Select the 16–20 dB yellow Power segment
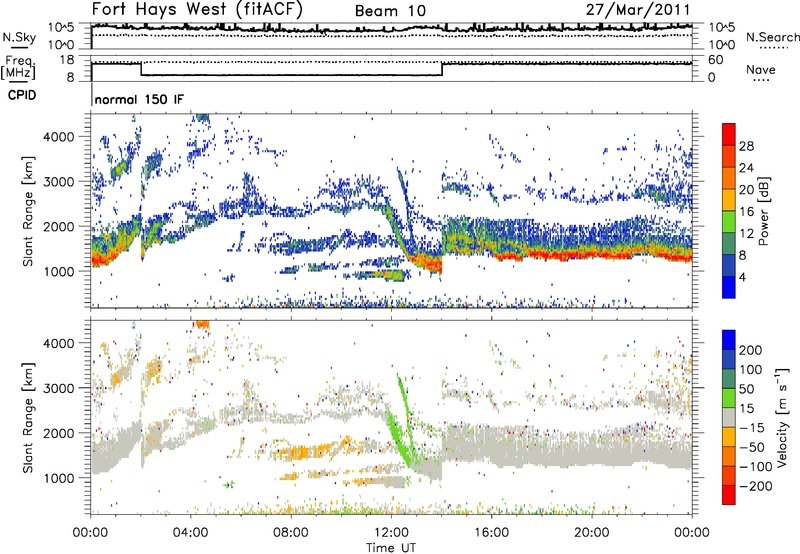 tap(729, 200)
